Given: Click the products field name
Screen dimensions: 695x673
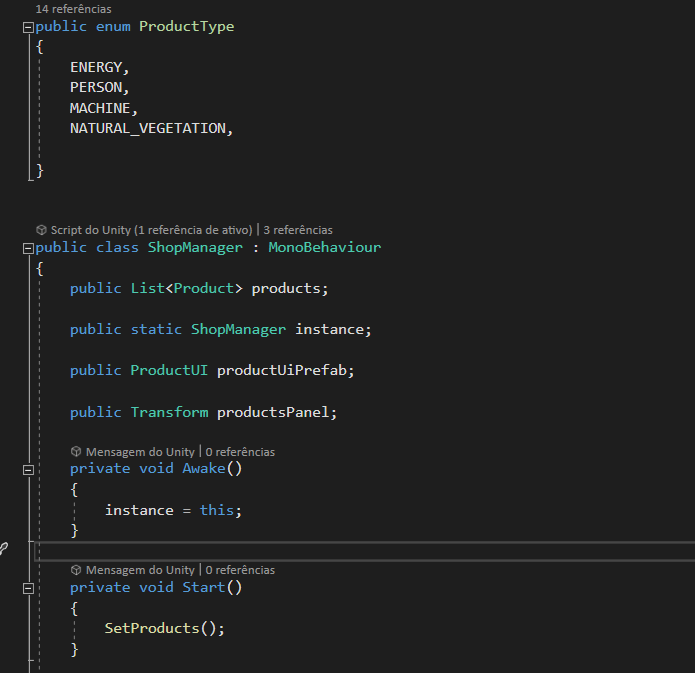Looking at the screenshot, I should tap(286, 289).
